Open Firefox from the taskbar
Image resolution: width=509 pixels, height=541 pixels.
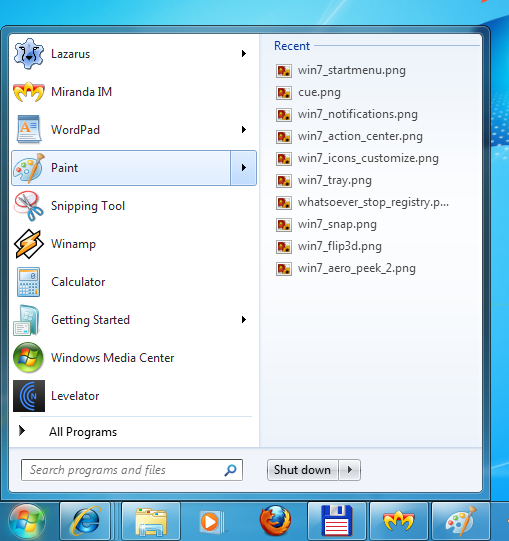click(275, 521)
